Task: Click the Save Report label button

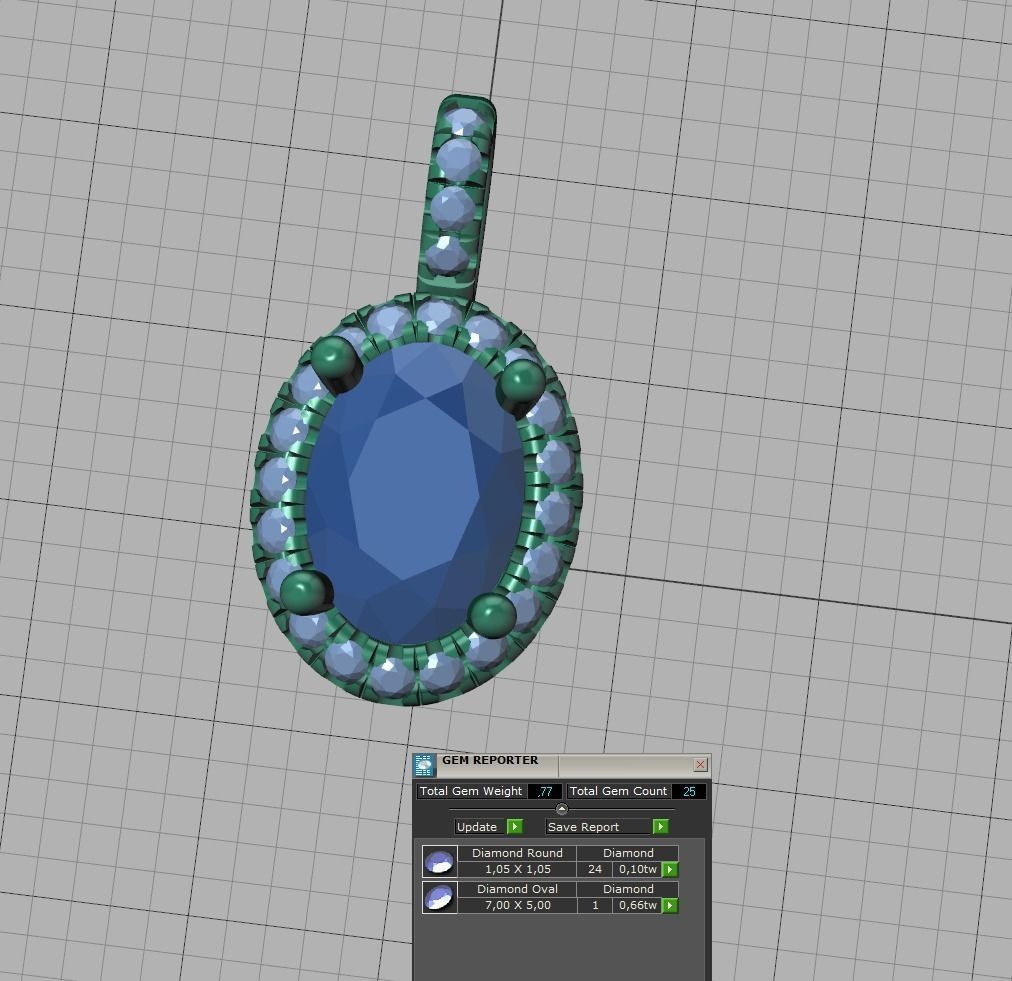Action: [x=599, y=827]
